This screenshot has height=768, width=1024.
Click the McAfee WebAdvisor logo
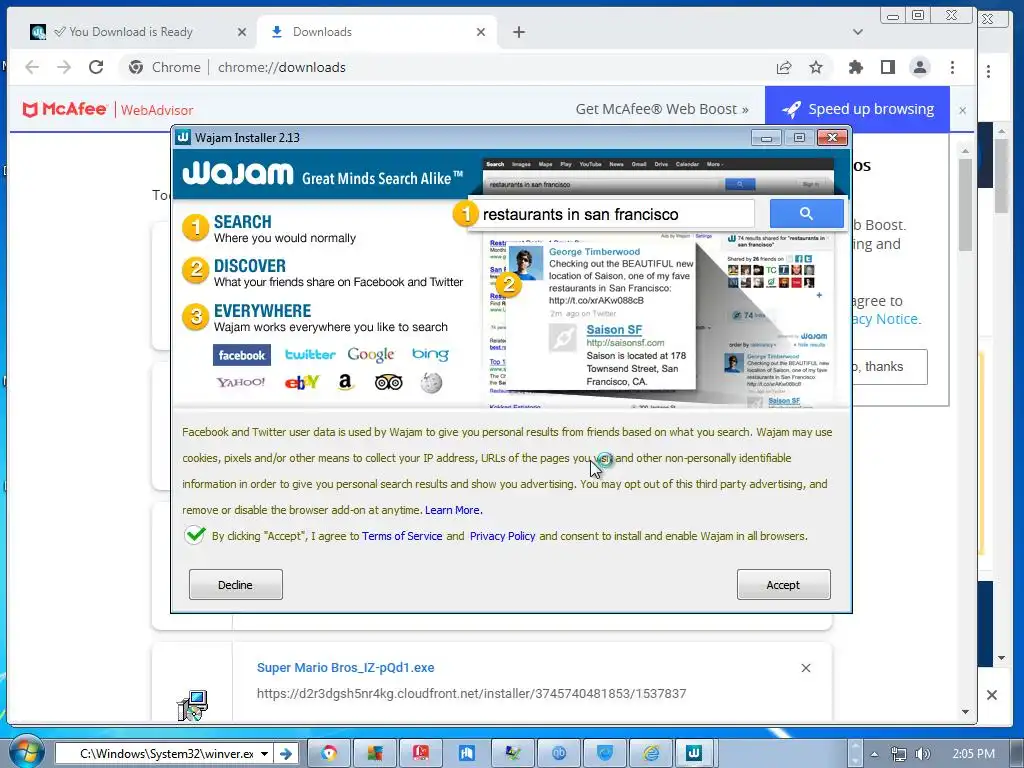pyautogui.click(x=108, y=110)
